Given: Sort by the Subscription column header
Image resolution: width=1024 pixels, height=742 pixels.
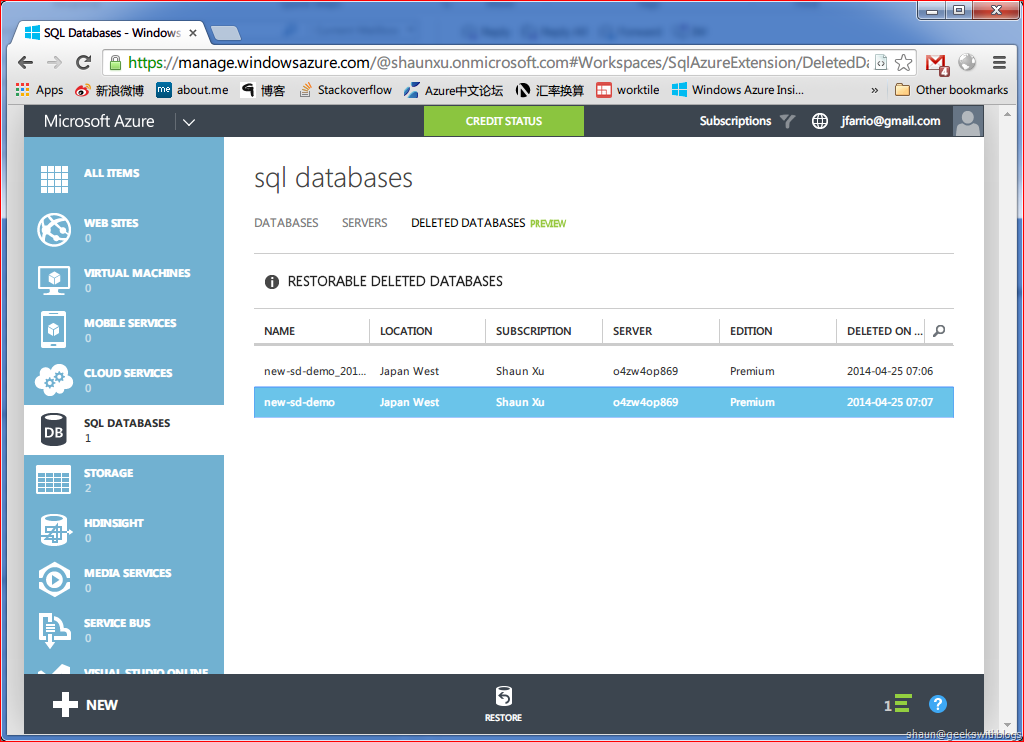Looking at the screenshot, I should pos(534,331).
